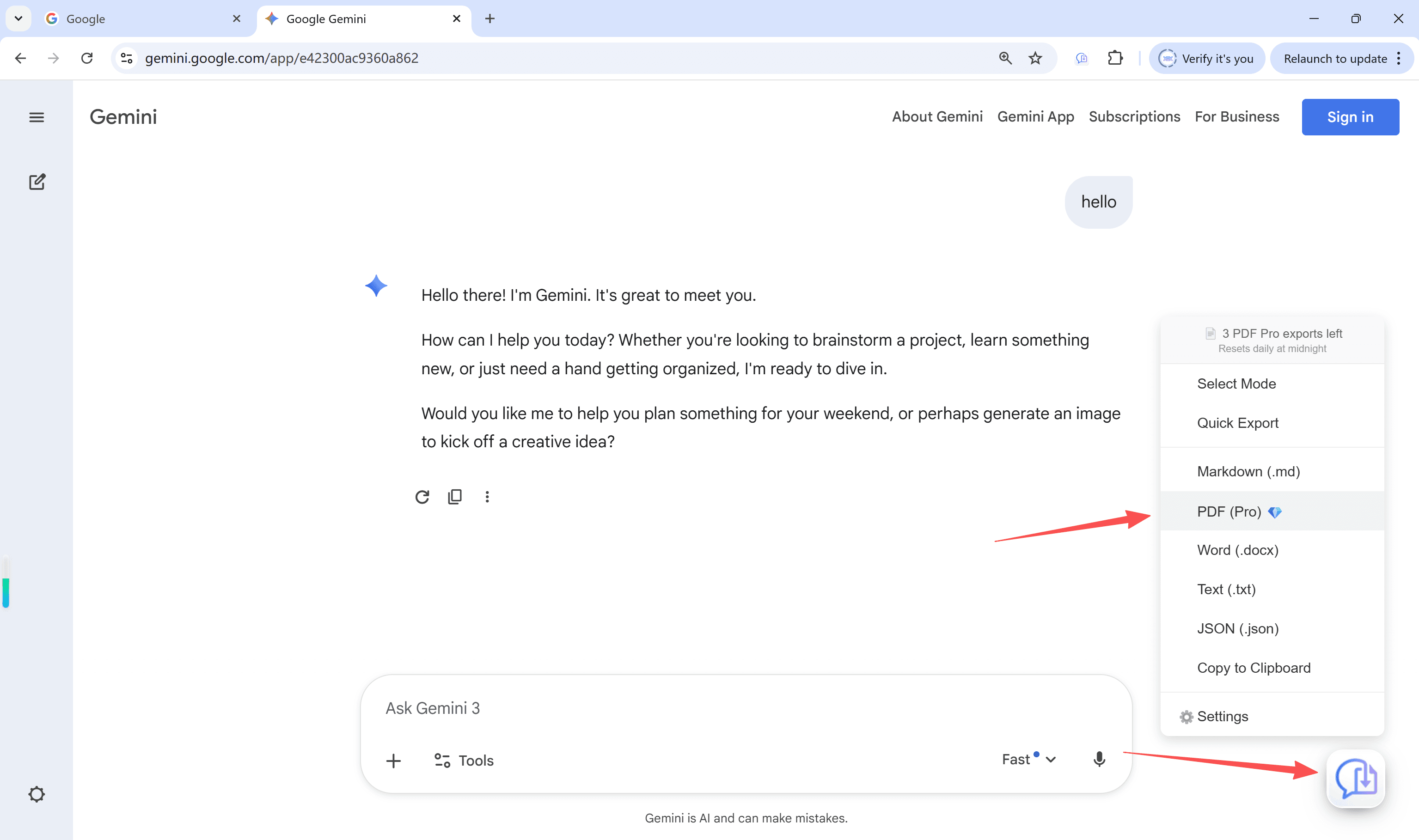
Task: Open the hamburger main menu
Action: 36,117
